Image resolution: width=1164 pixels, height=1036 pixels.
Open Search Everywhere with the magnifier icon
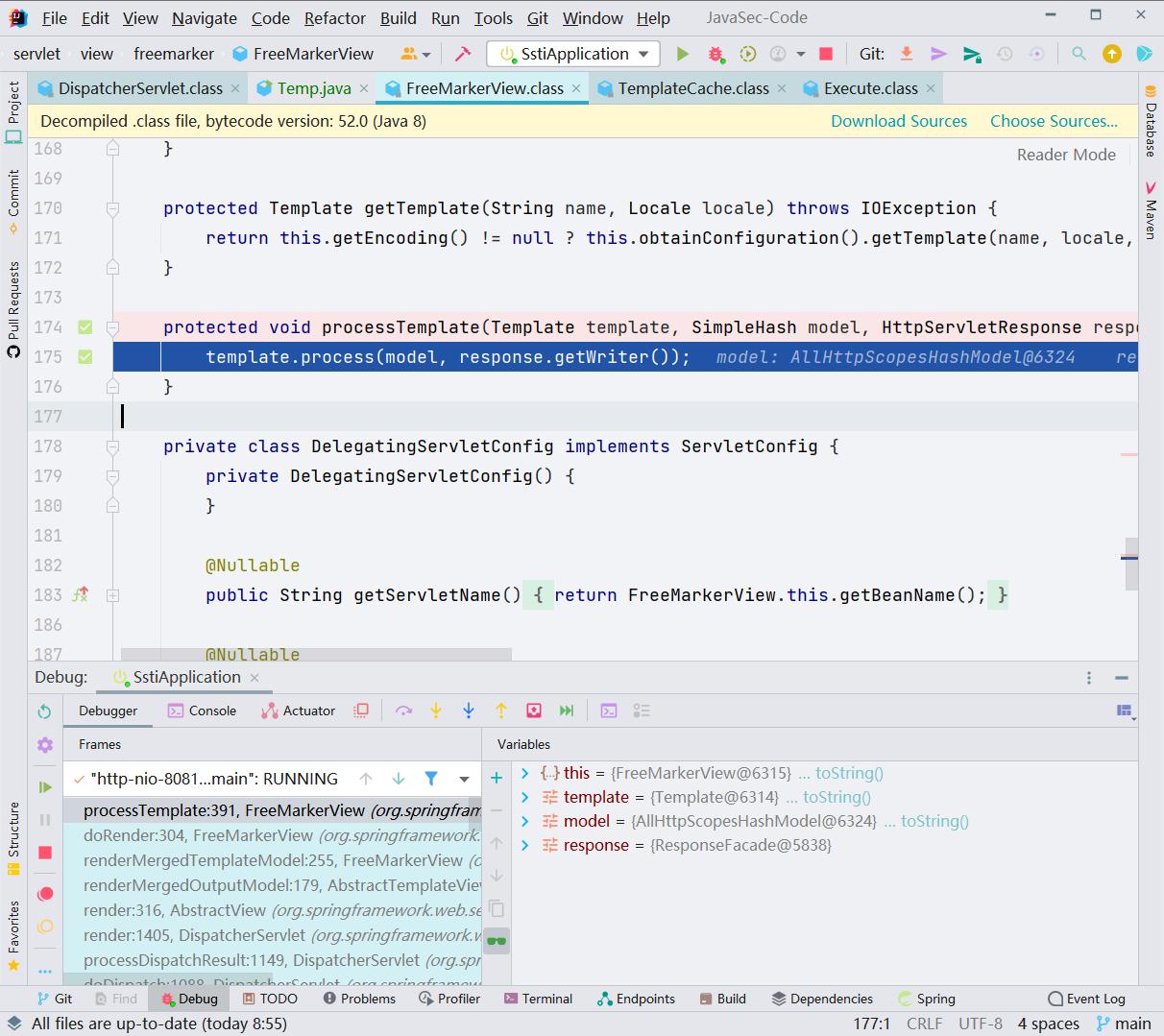[x=1078, y=54]
